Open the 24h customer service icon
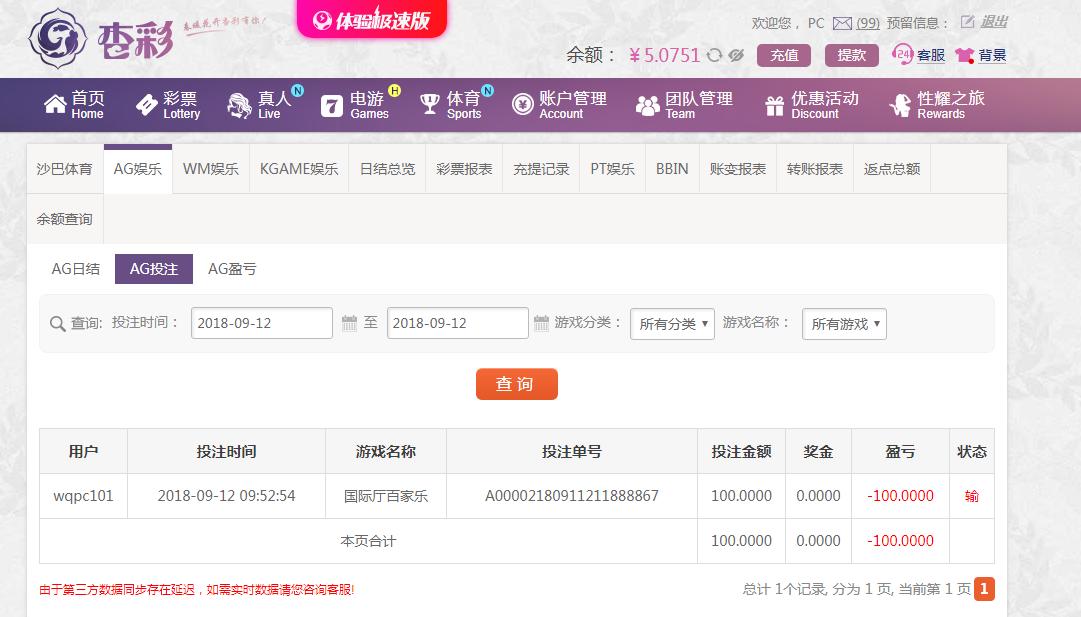Viewport: 1081px width, 617px height. click(902, 54)
